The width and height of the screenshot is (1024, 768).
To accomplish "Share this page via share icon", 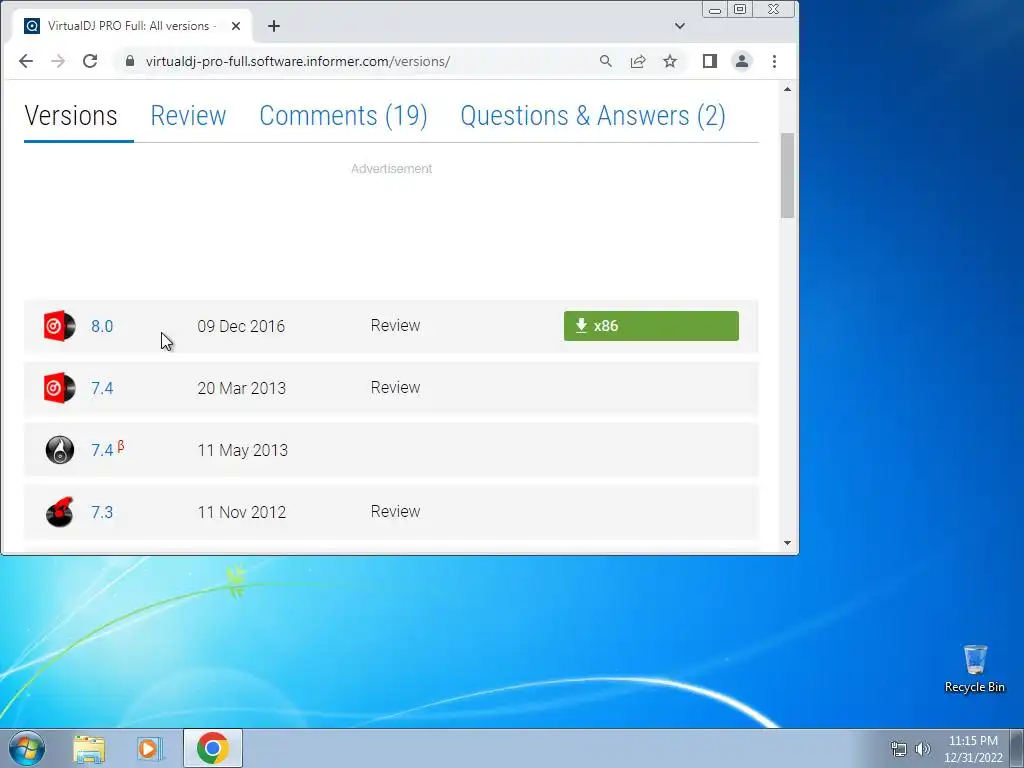I will coord(637,61).
